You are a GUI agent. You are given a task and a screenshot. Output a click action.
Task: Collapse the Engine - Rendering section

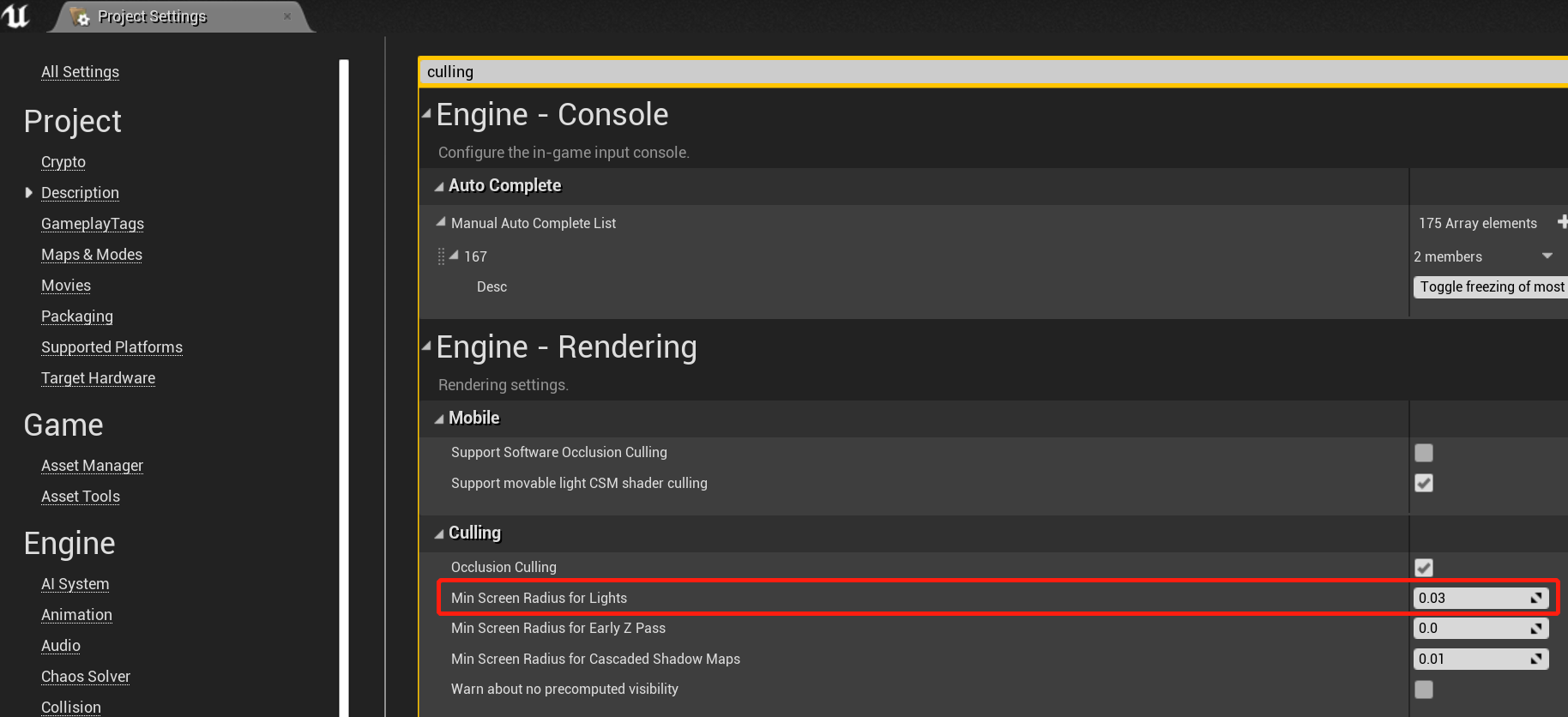click(426, 346)
